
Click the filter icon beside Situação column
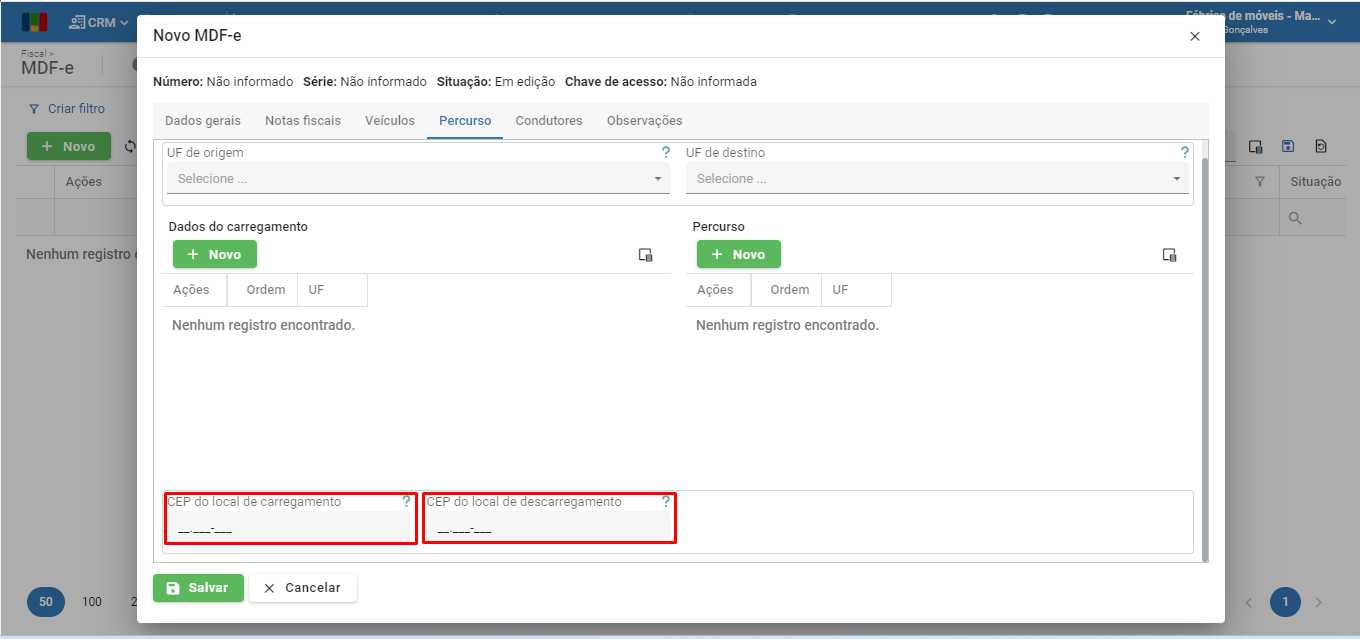click(1260, 181)
